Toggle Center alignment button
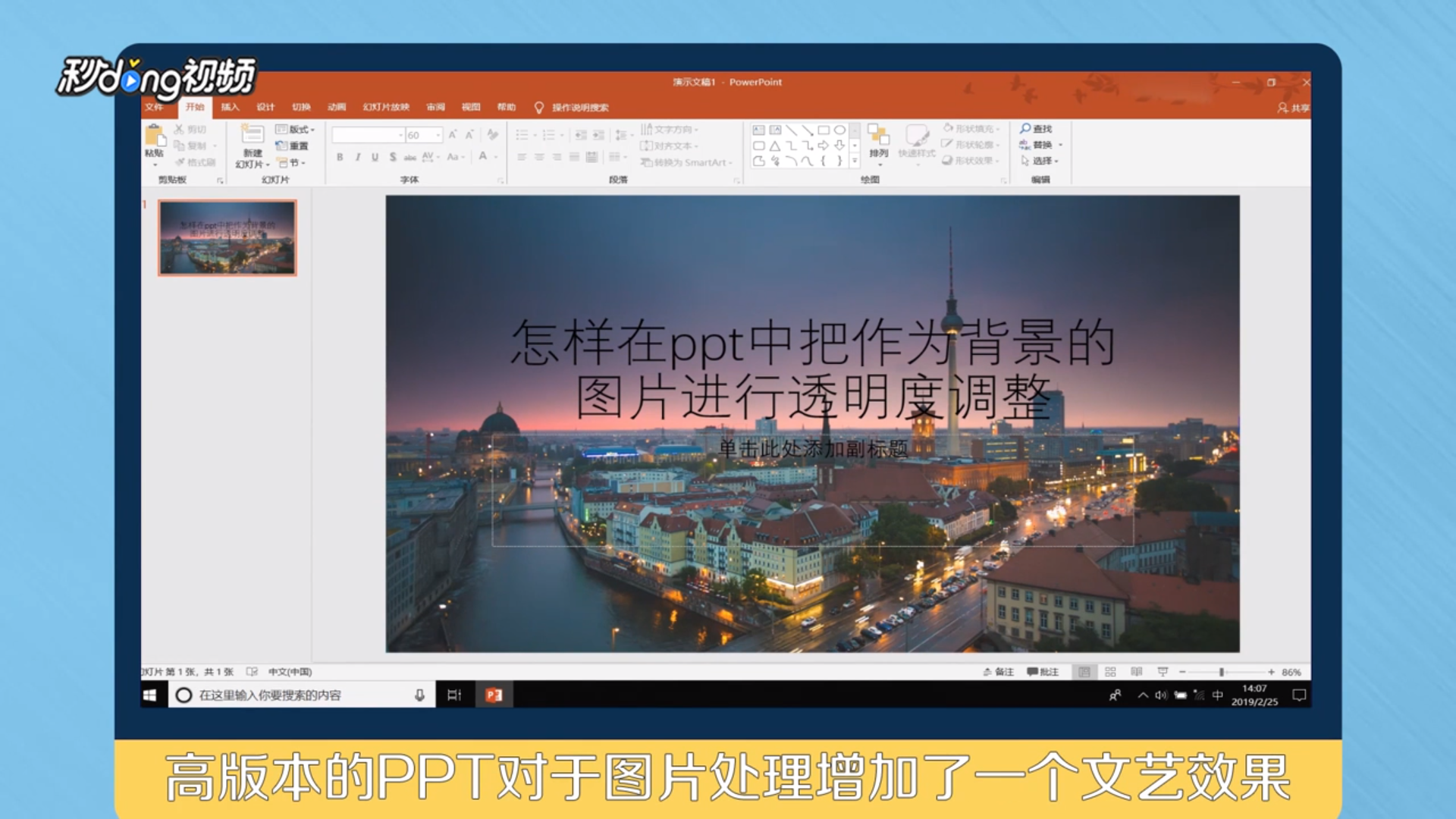The width and height of the screenshot is (1456, 819). point(539,157)
